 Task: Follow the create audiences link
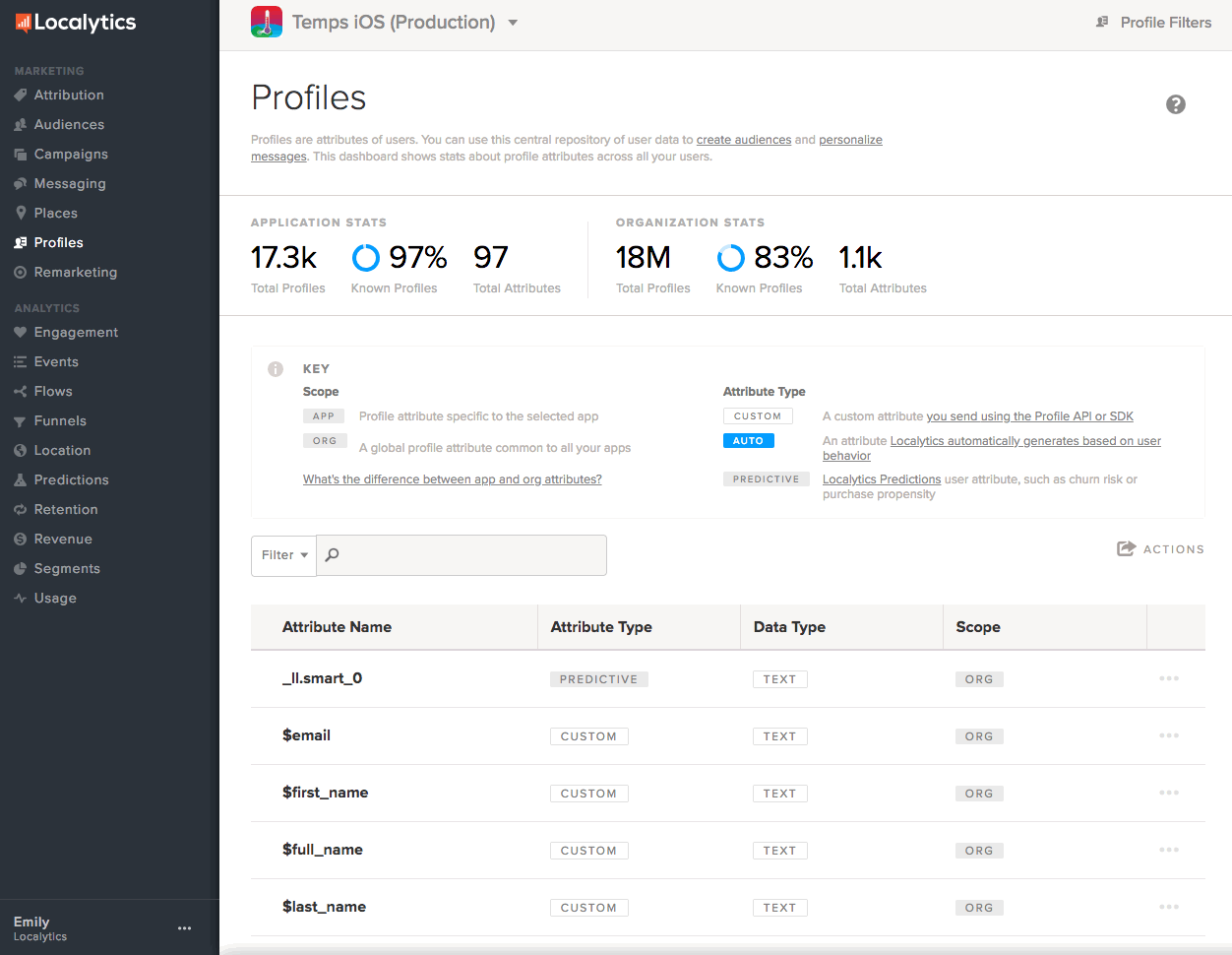tap(743, 140)
